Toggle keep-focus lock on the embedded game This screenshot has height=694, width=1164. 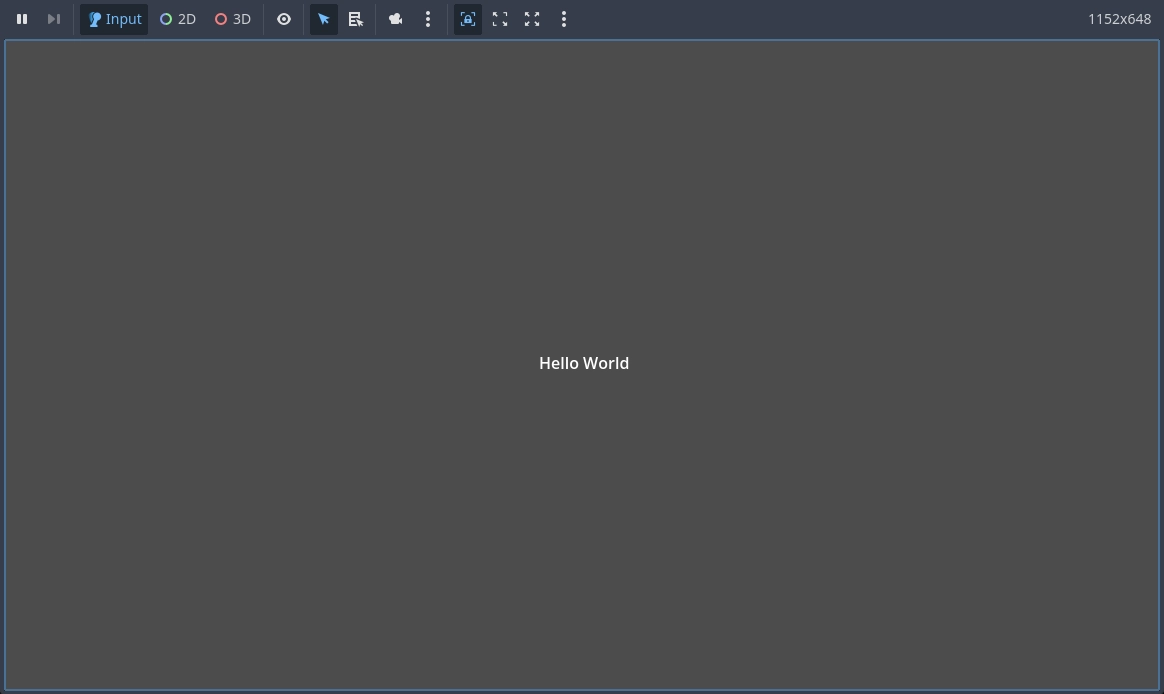tap(468, 19)
